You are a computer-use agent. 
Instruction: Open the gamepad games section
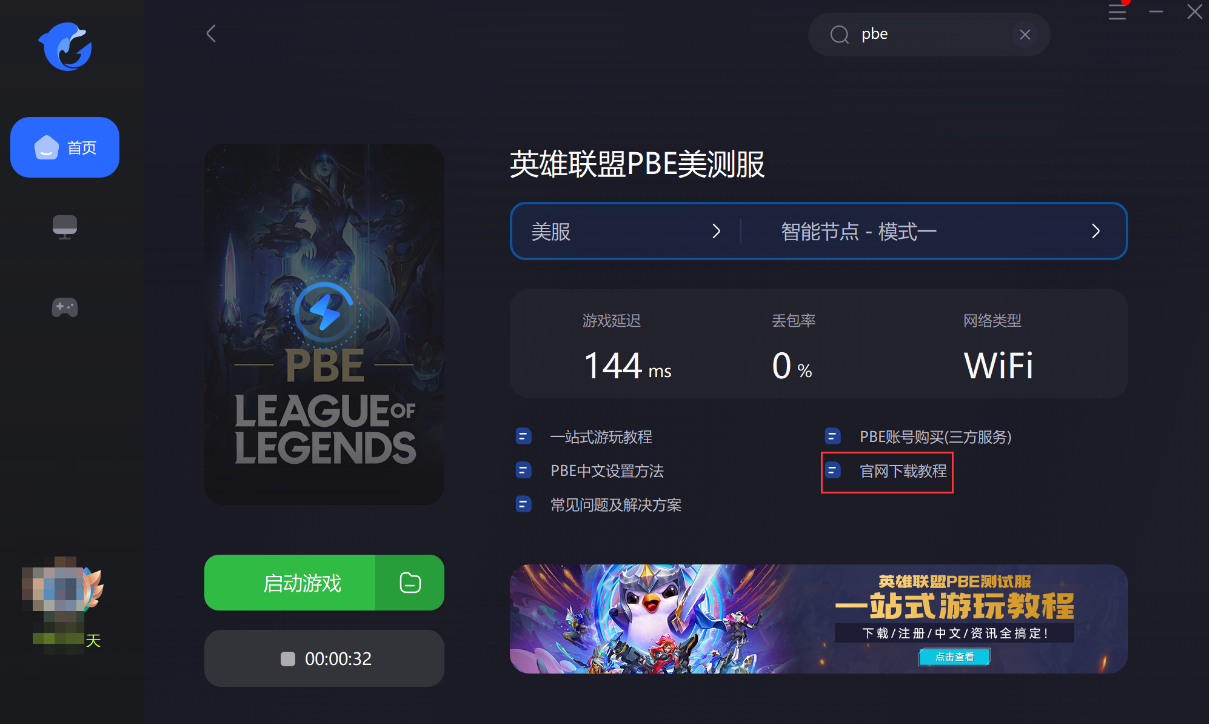(65, 307)
